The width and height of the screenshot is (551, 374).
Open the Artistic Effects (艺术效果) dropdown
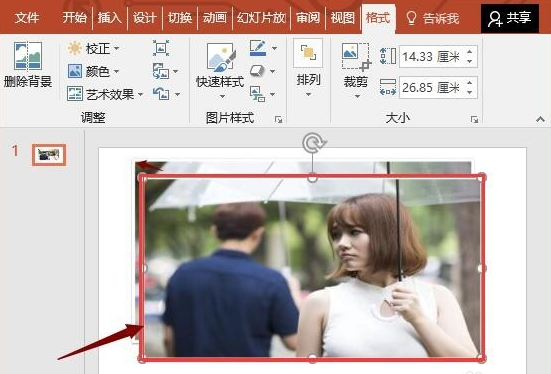[x=105, y=94]
